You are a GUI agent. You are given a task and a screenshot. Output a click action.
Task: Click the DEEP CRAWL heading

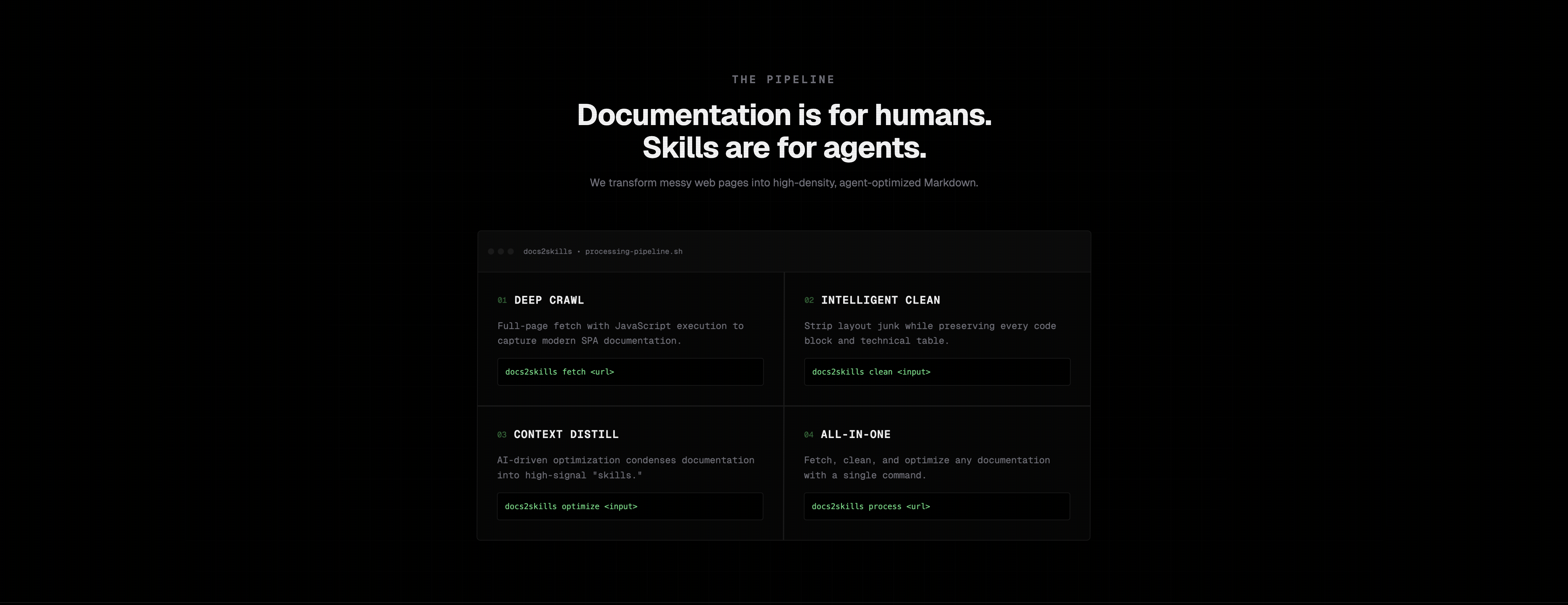point(548,300)
